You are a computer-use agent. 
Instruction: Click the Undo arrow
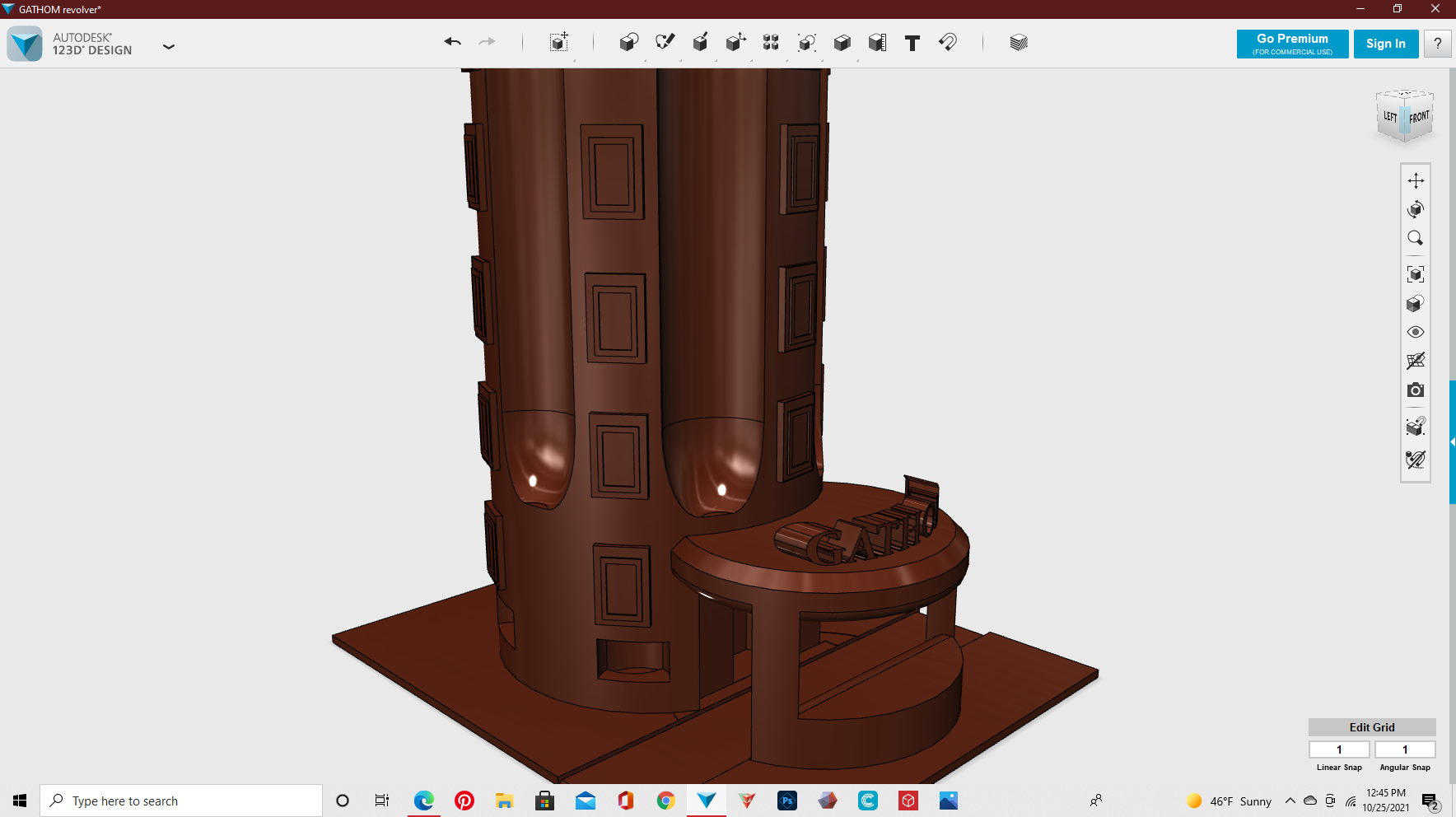(x=452, y=42)
